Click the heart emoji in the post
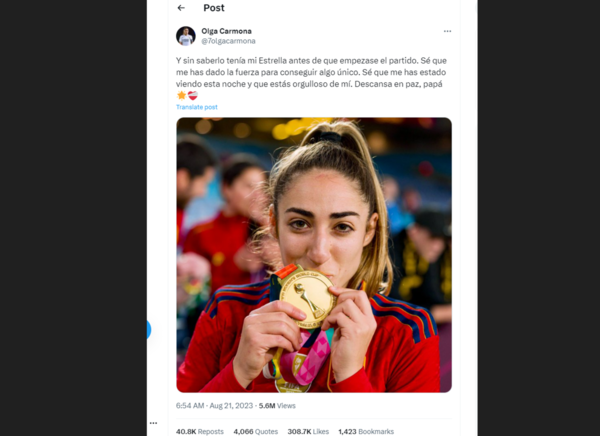600x436 pixels. pos(193,95)
